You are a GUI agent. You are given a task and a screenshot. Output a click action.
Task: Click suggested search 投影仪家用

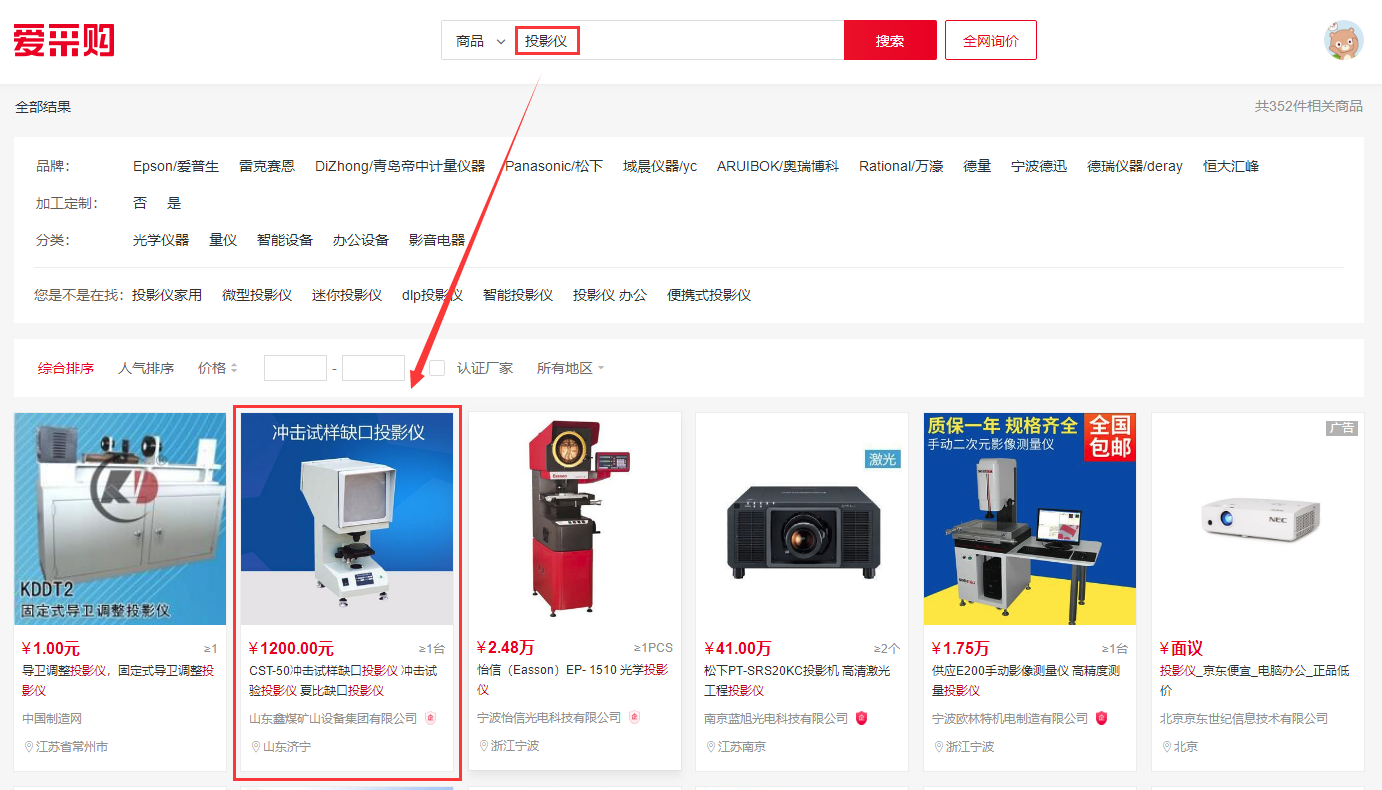pyautogui.click(x=167, y=295)
